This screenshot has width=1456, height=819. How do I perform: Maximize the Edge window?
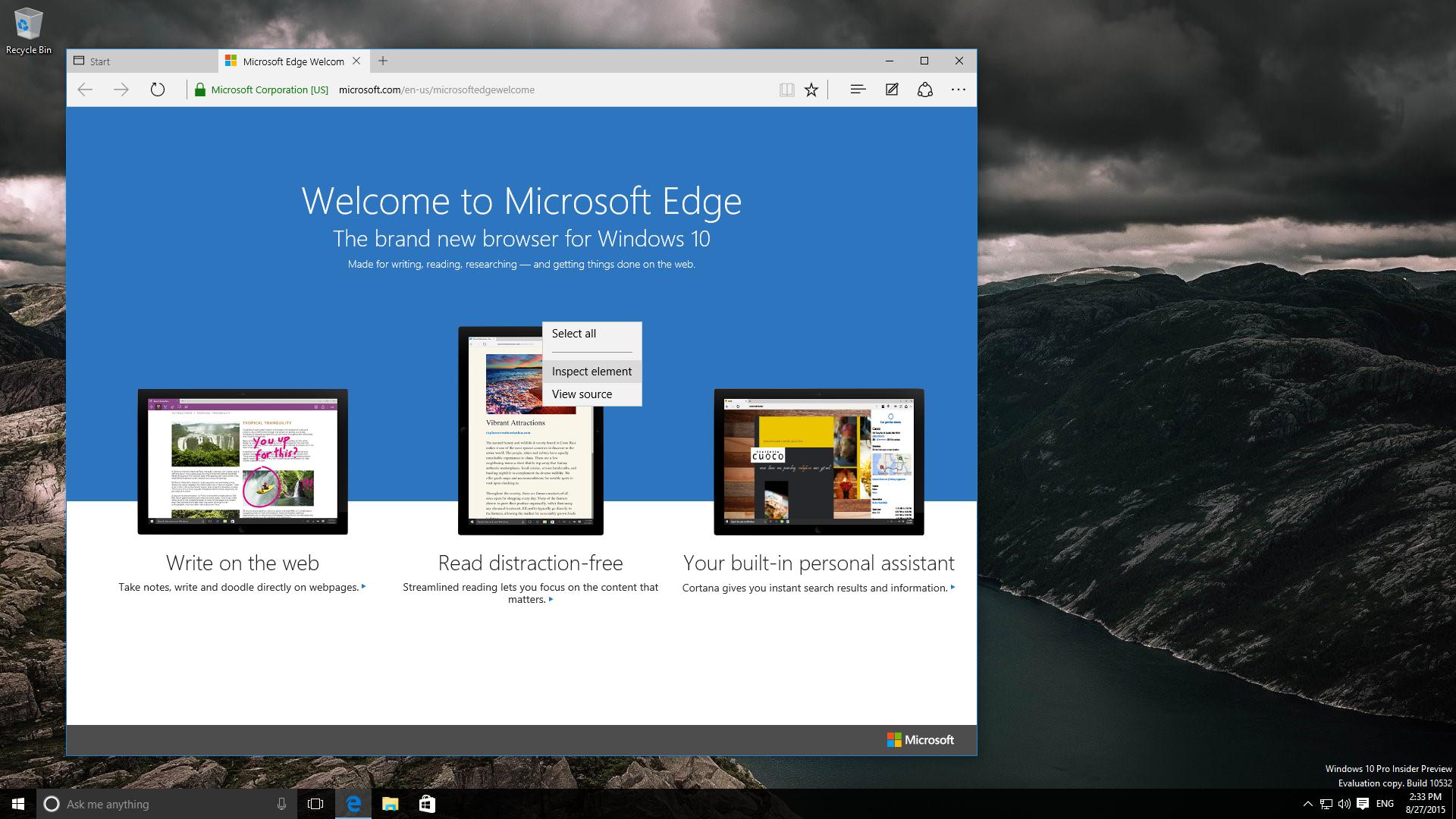pos(924,61)
